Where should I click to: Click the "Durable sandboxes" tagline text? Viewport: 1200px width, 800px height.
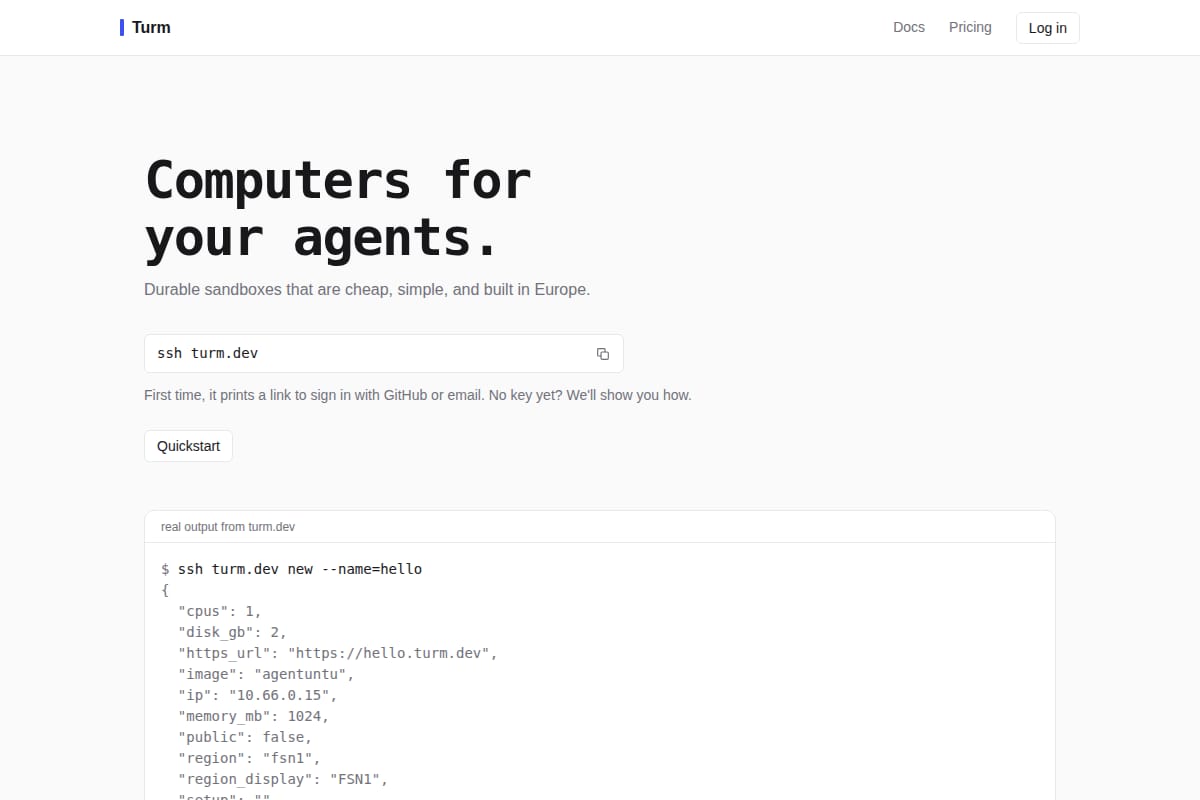tap(367, 290)
